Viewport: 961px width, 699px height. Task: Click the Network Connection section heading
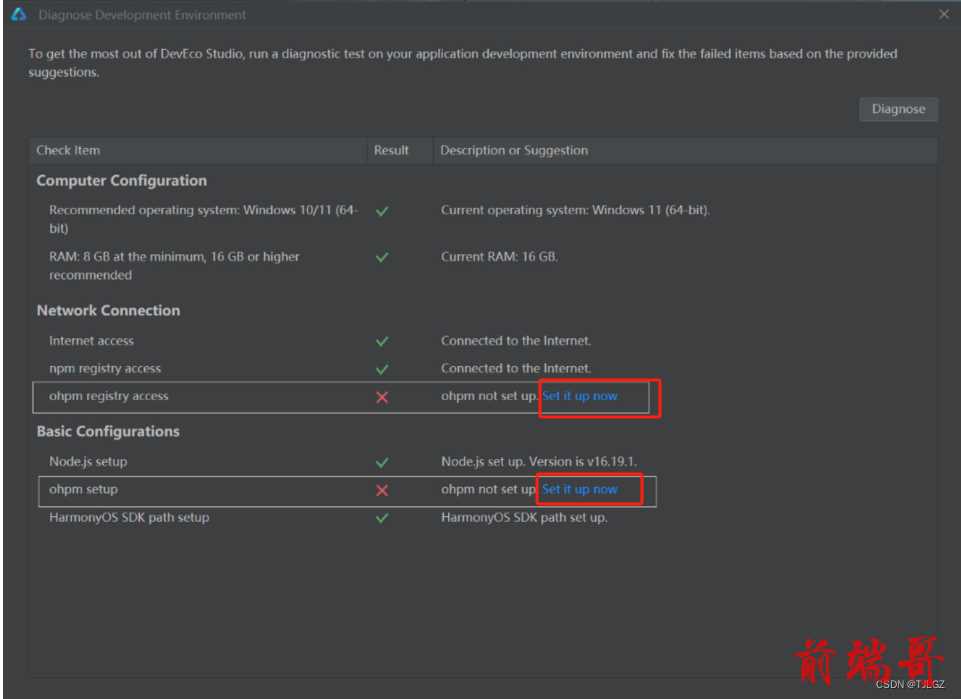(108, 311)
